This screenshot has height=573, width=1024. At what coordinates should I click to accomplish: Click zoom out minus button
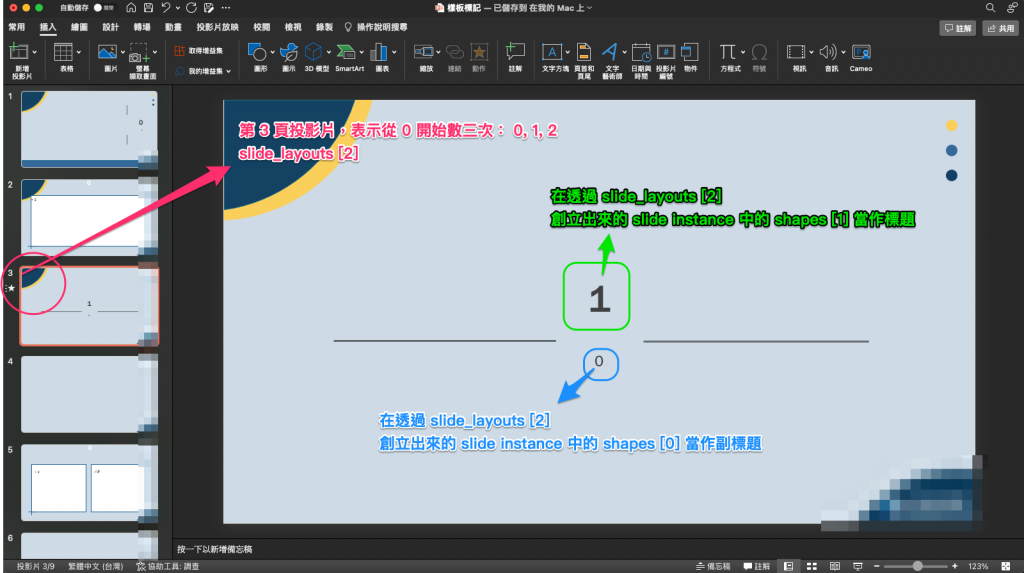[877, 566]
